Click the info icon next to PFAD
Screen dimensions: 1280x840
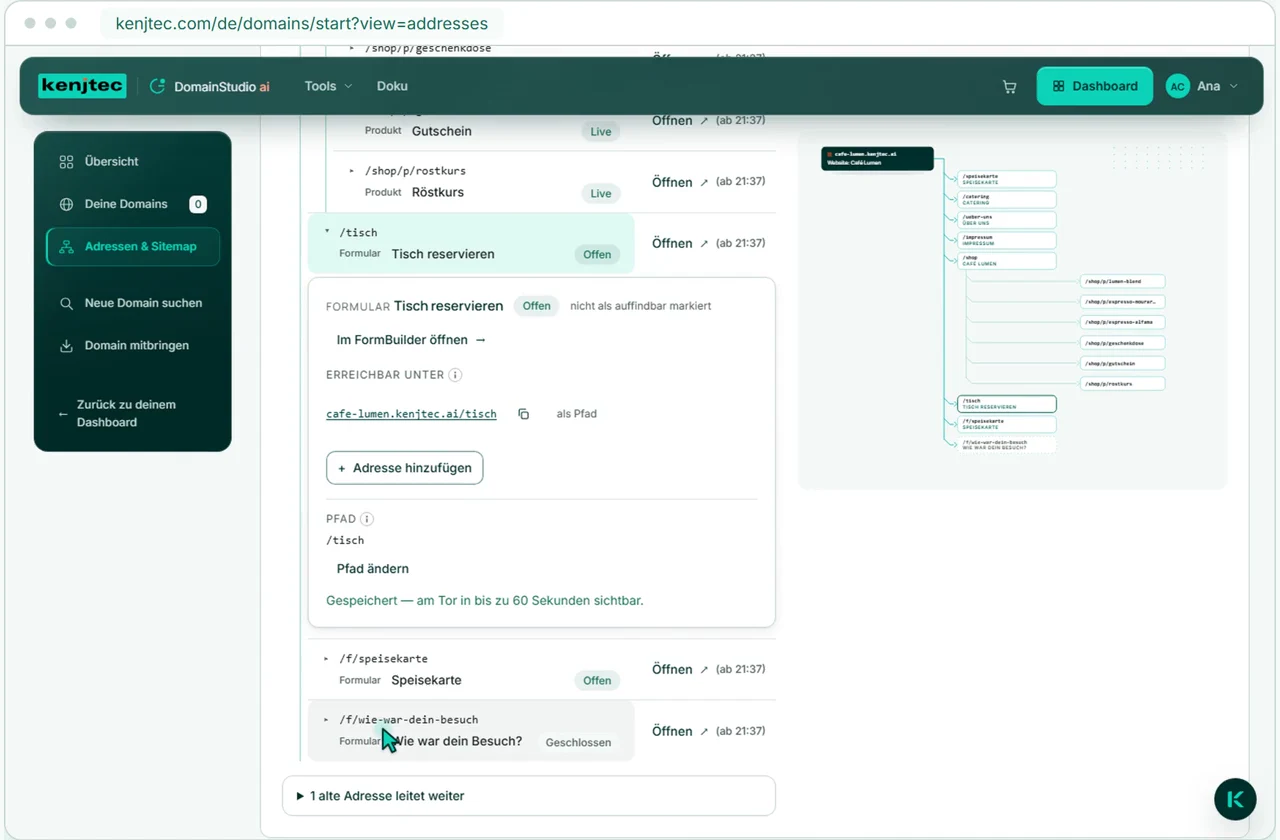367,519
